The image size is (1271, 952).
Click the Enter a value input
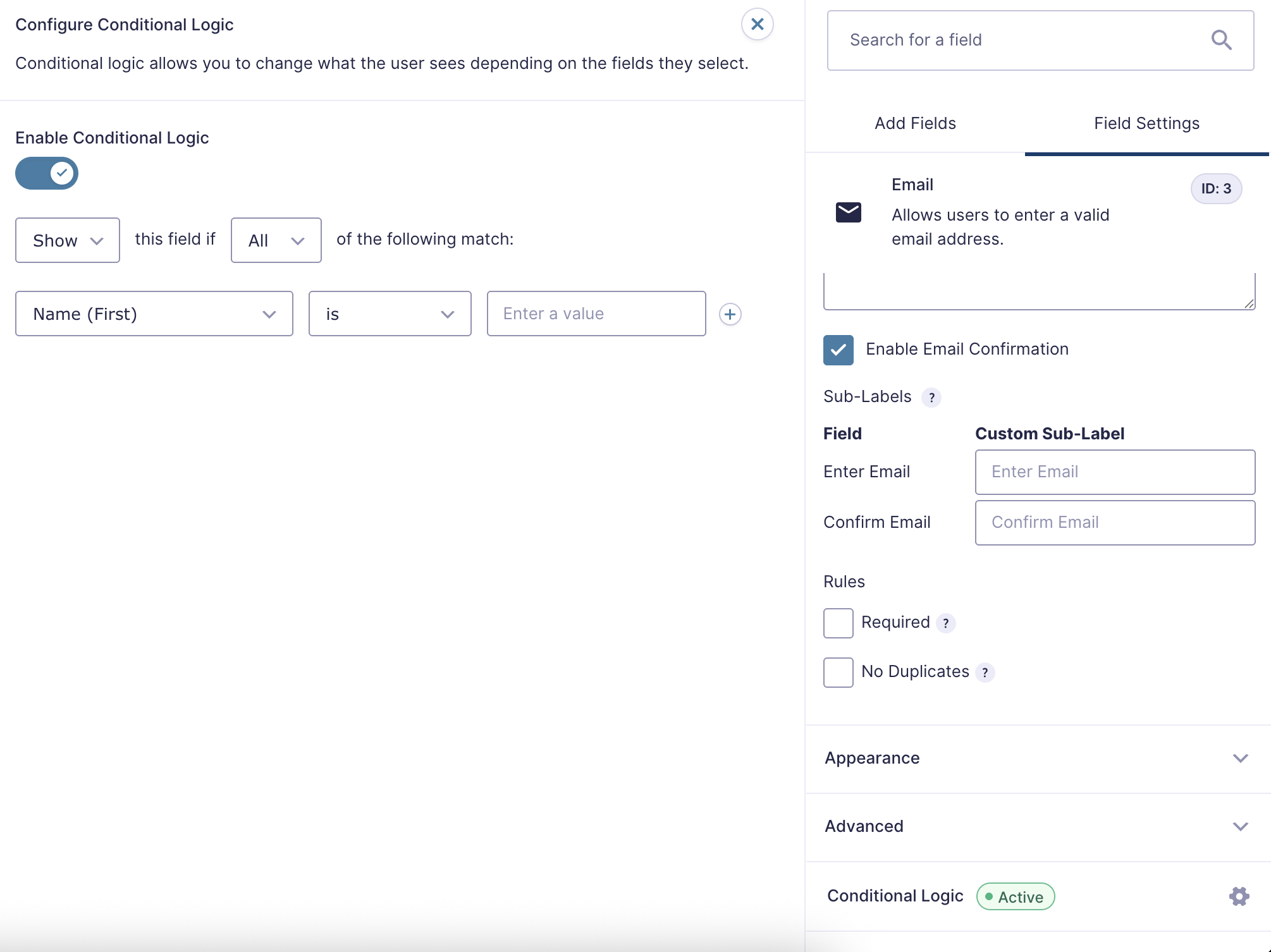coord(596,314)
